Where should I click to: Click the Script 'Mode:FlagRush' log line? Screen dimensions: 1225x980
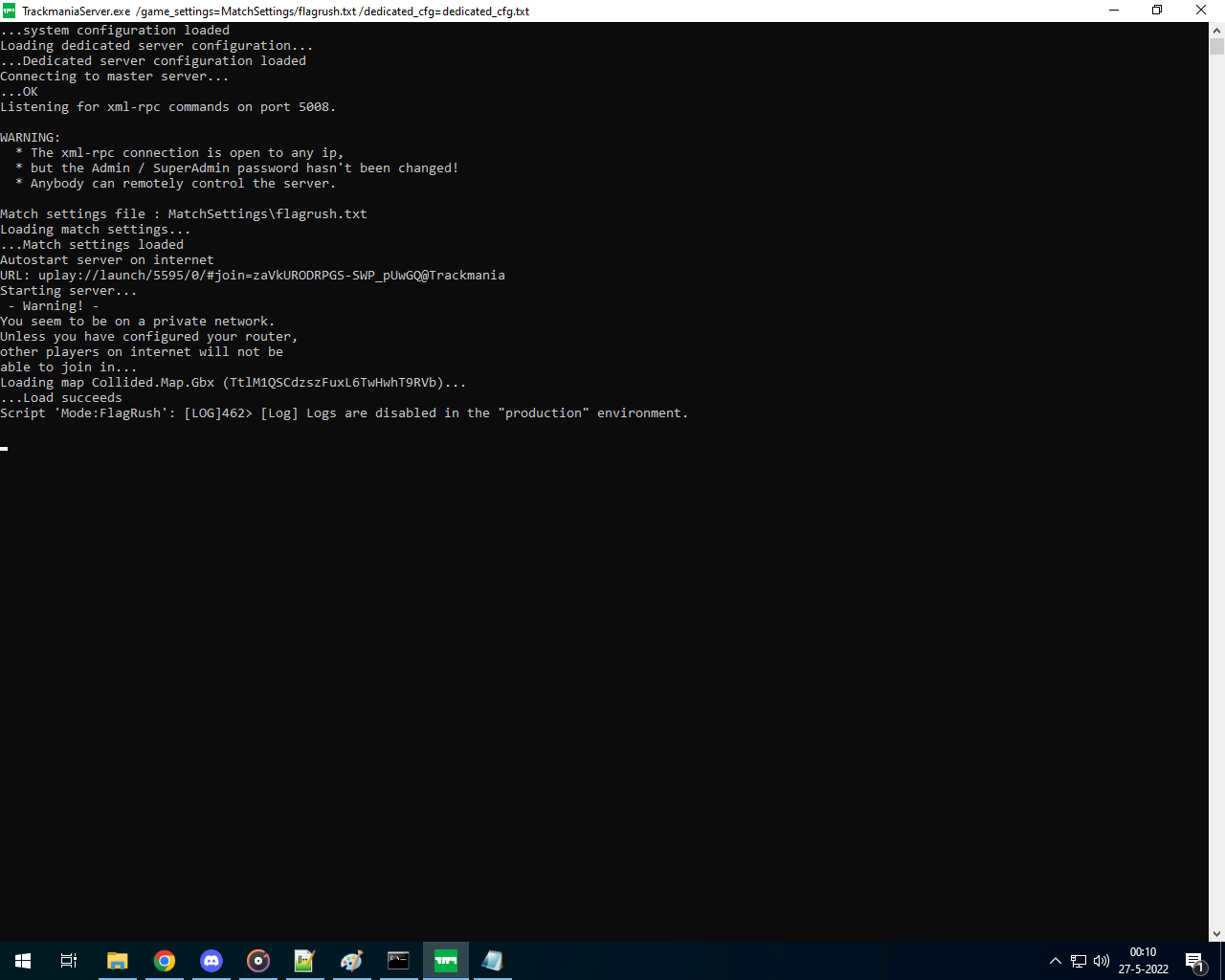345,413
